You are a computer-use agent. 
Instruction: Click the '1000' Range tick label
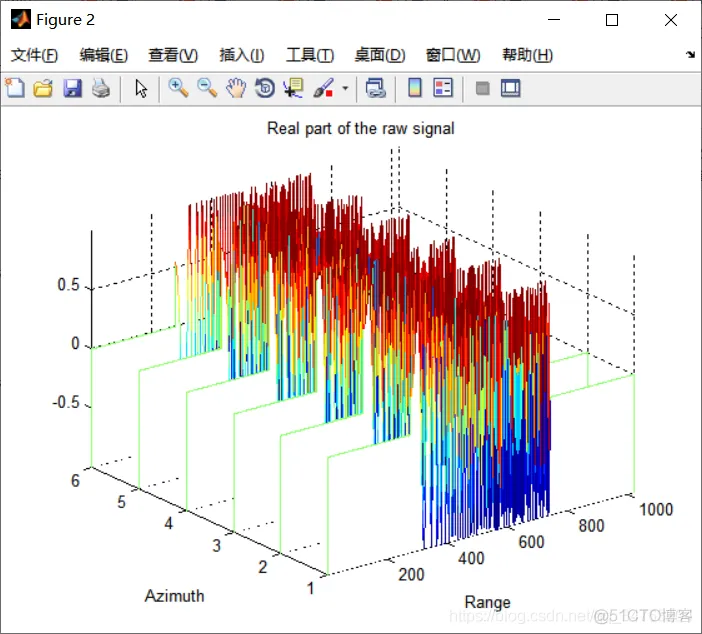point(656,510)
